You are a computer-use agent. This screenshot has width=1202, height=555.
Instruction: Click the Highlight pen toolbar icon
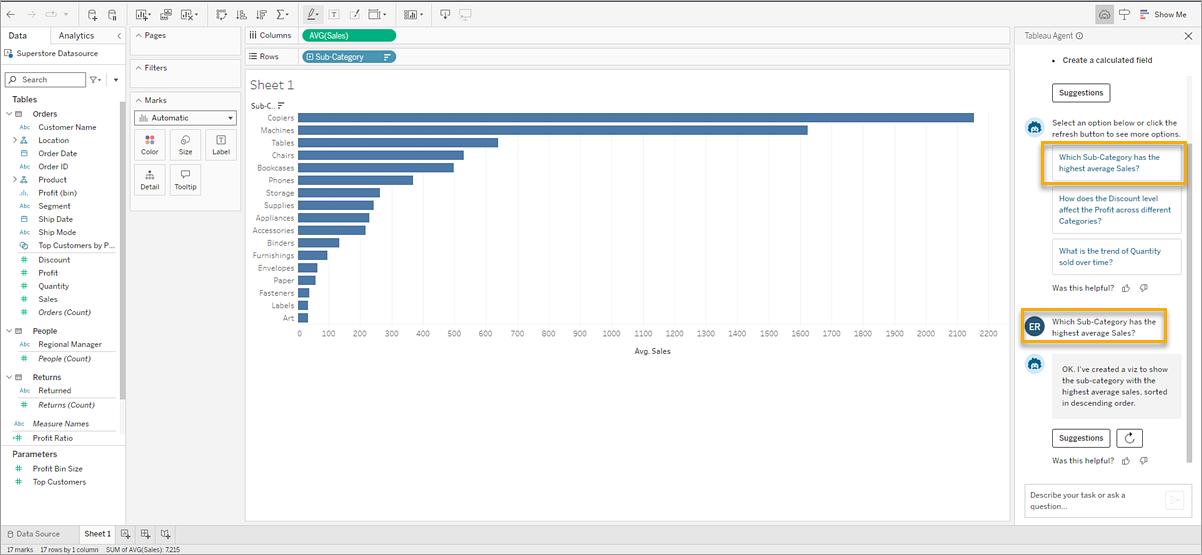313,15
